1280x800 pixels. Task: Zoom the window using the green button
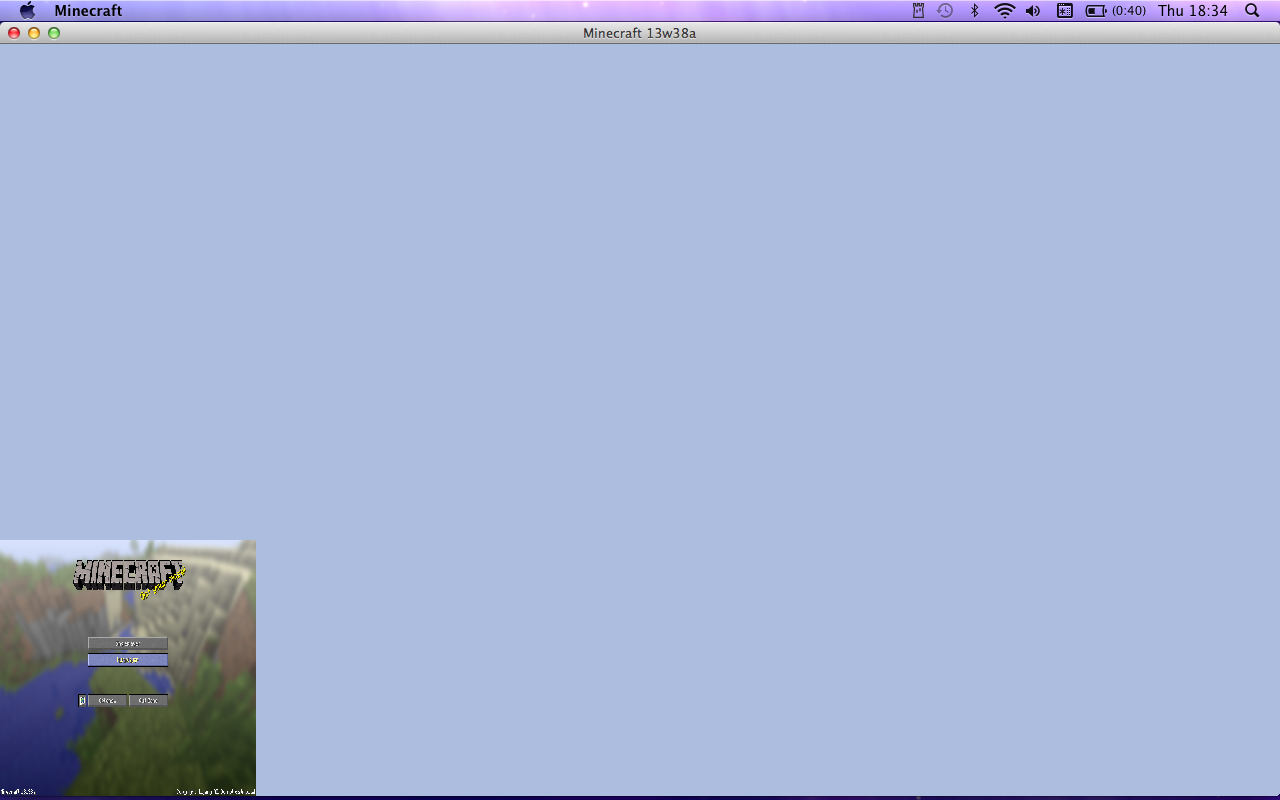54,33
